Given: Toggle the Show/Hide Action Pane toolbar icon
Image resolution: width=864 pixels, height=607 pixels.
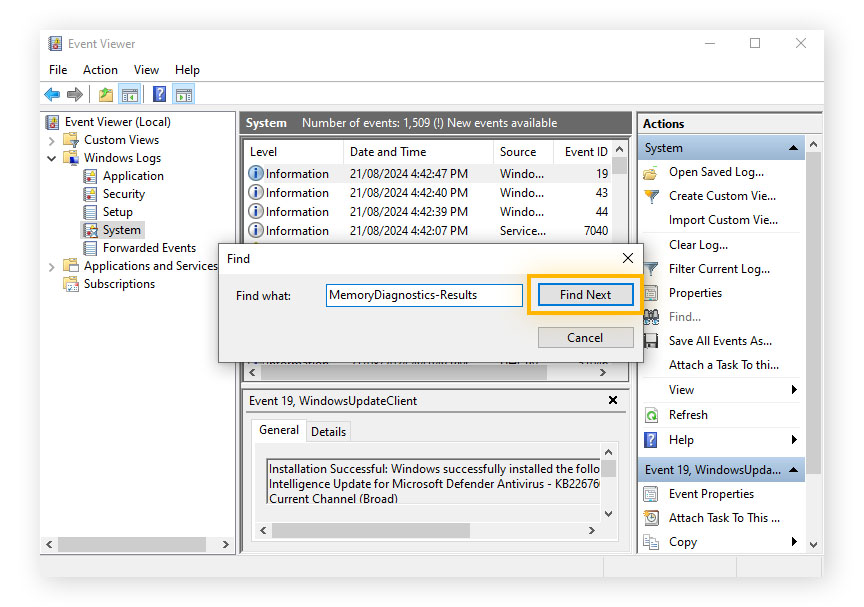Looking at the screenshot, I should (x=183, y=94).
